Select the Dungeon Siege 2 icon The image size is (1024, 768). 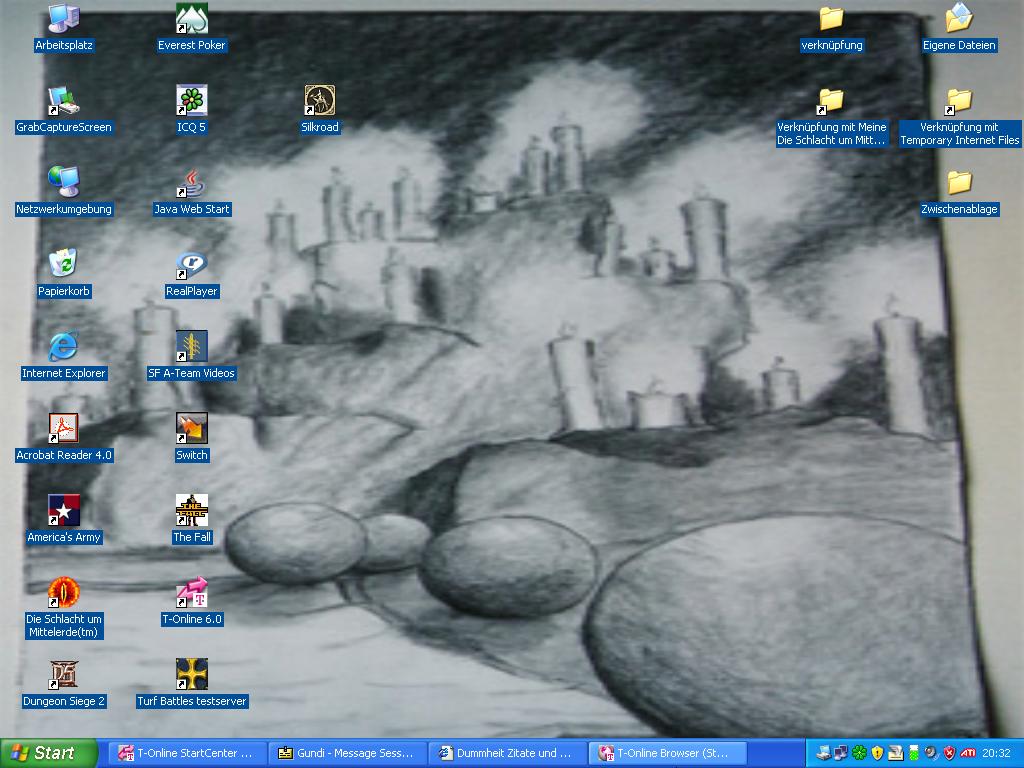tap(64, 675)
